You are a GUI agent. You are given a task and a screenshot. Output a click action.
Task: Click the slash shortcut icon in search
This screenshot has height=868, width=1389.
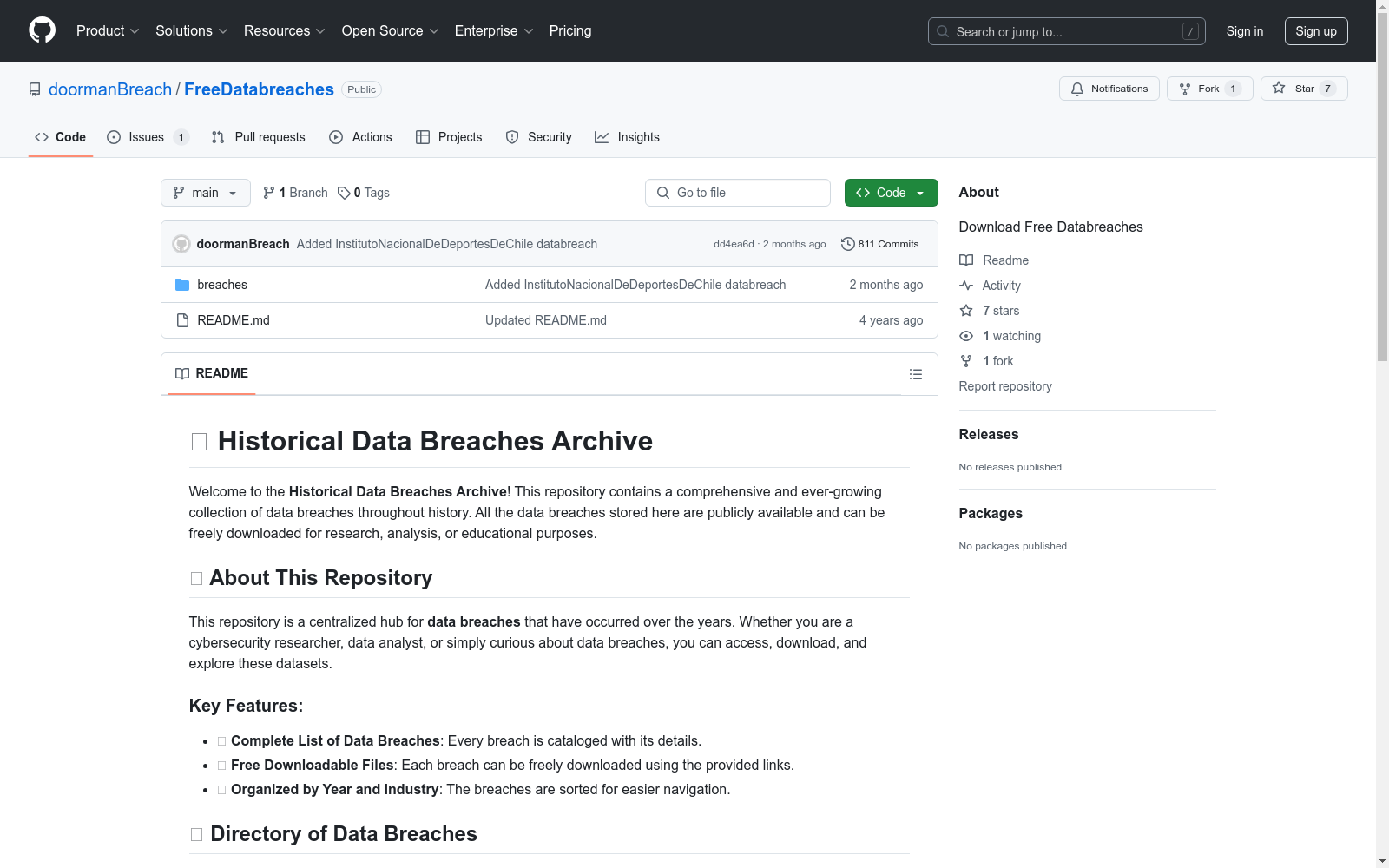point(1190,31)
